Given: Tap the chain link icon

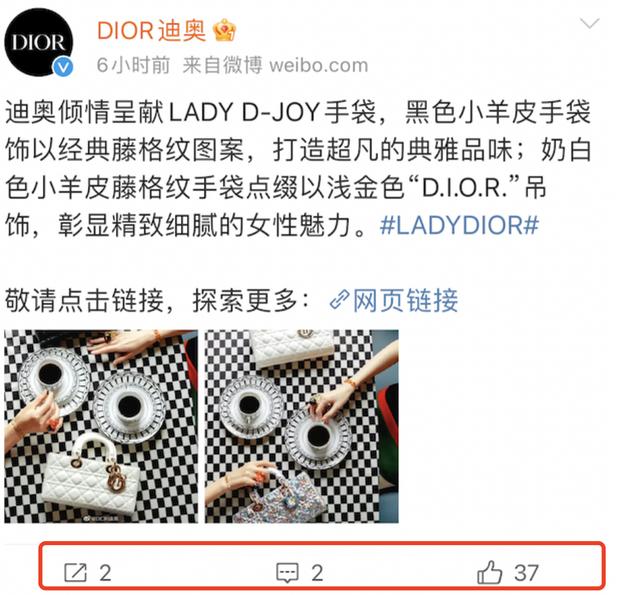Looking at the screenshot, I should click(x=340, y=300).
